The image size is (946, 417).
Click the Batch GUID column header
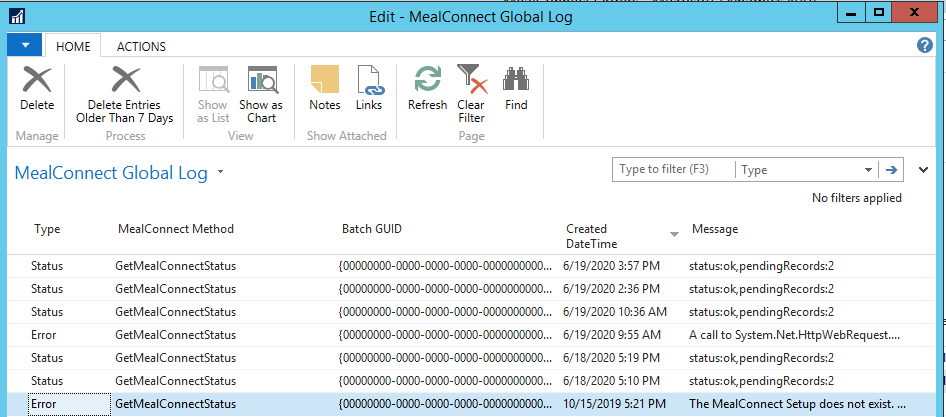375,229
